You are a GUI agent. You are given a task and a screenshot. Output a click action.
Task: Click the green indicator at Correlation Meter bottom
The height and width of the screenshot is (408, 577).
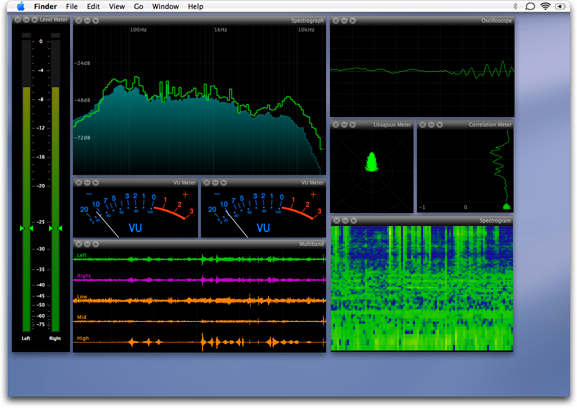(507, 206)
